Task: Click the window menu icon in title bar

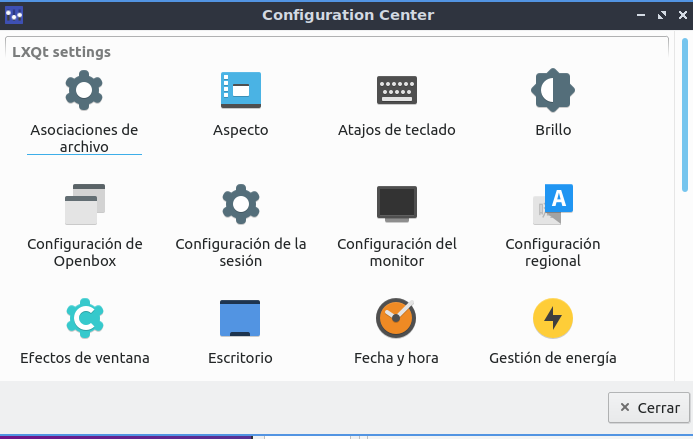Action: click(14, 15)
